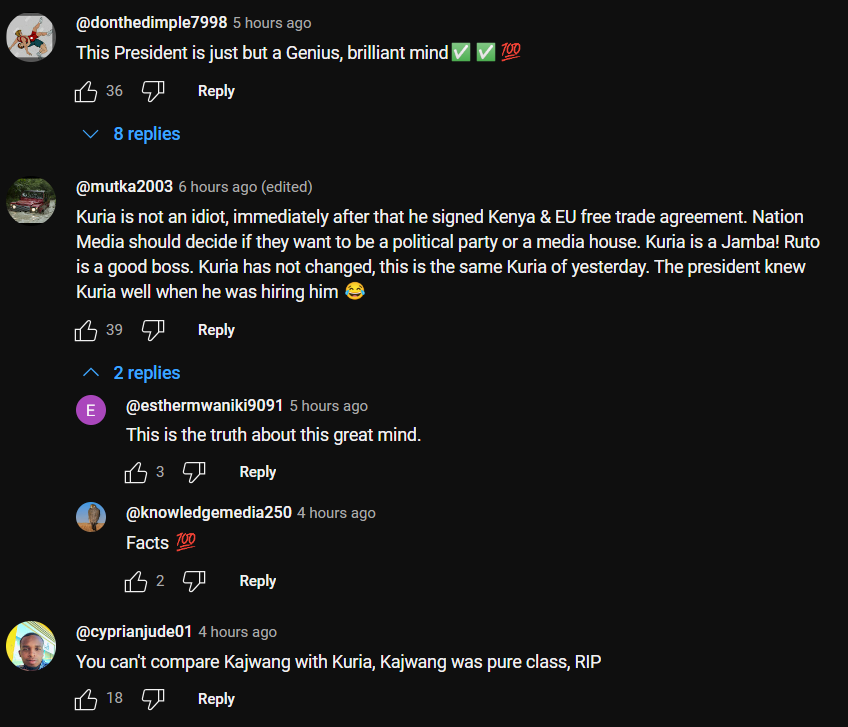Like the 'Facts' reply by @knowledgemedia250
The height and width of the screenshot is (727, 848).
(136, 581)
